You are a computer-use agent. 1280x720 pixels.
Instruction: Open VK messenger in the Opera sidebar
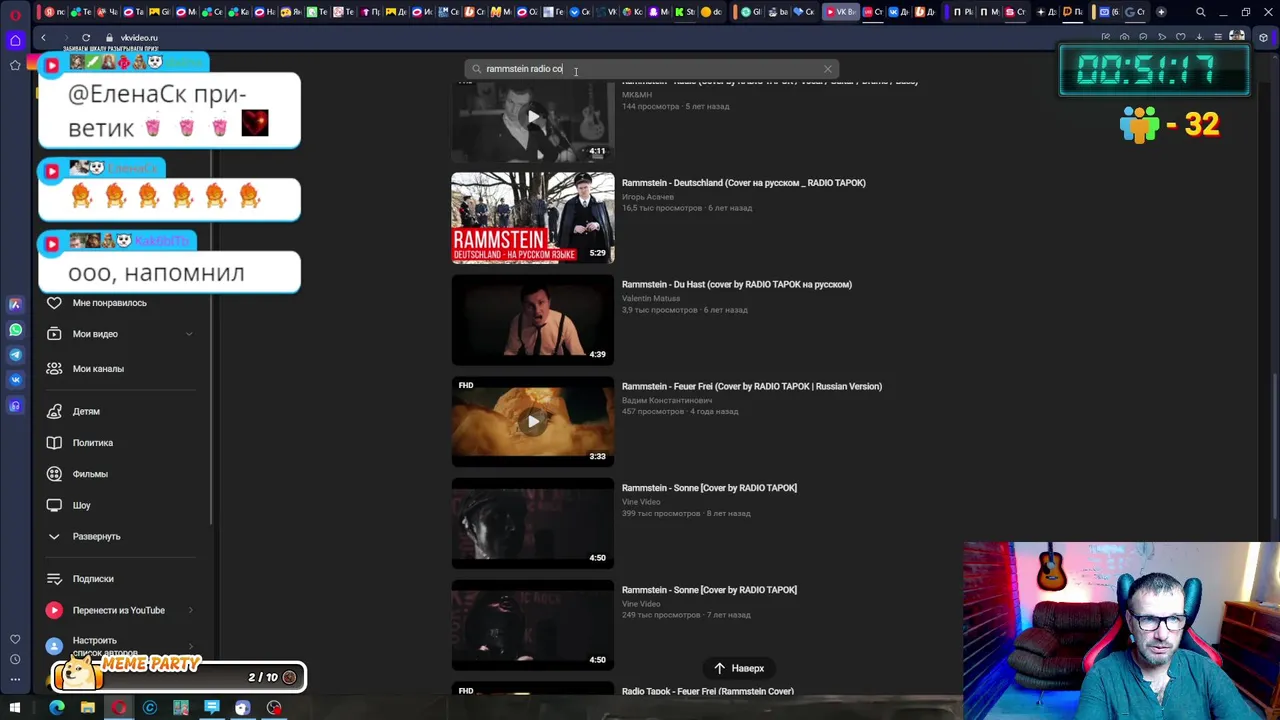pyautogui.click(x=15, y=379)
